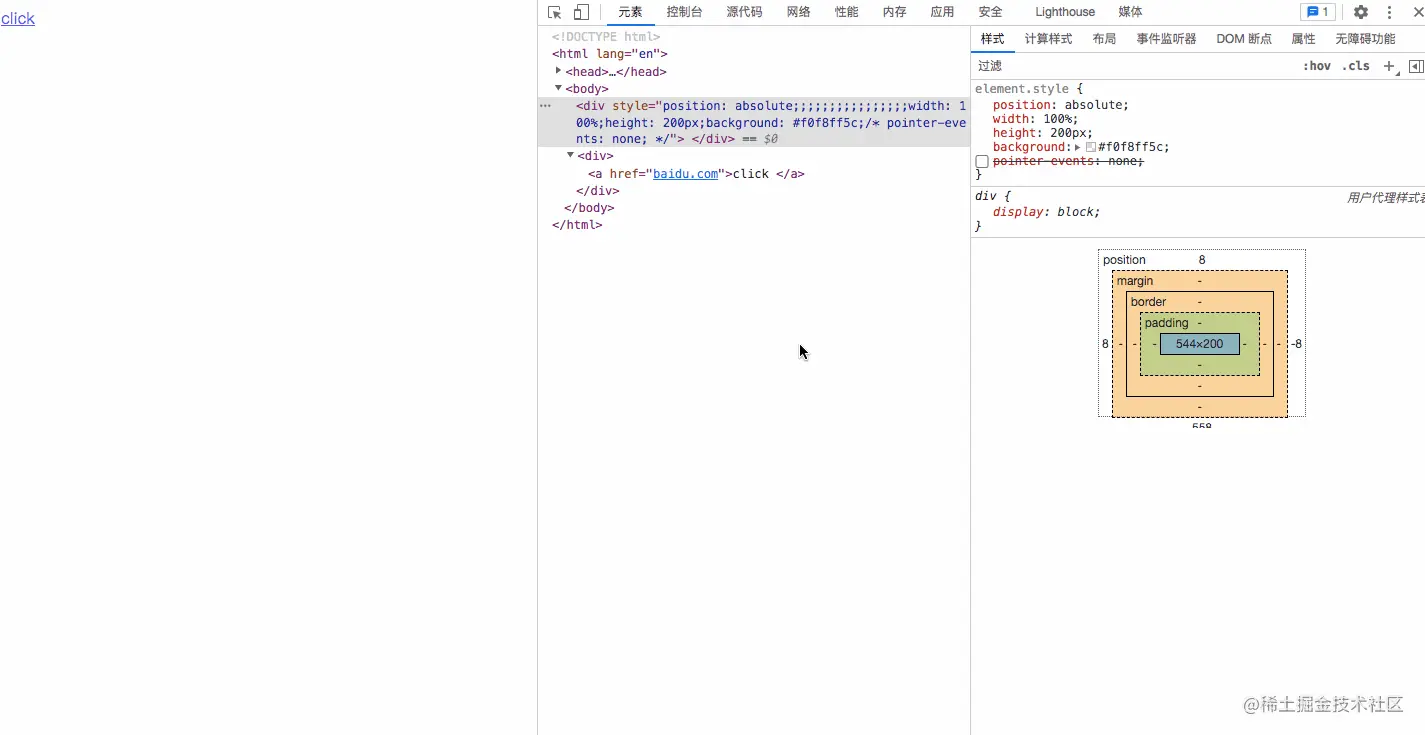This screenshot has height=735, width=1425.
Task: Follow the baidu.com href link
Action: click(x=686, y=173)
